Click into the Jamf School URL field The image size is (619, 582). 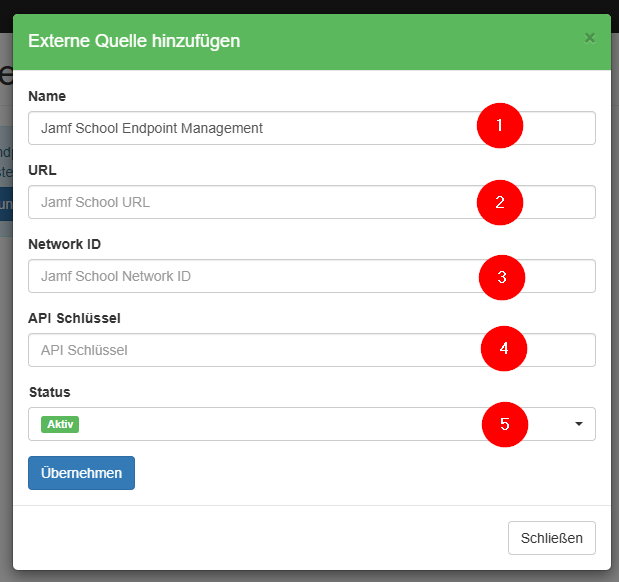[250, 202]
